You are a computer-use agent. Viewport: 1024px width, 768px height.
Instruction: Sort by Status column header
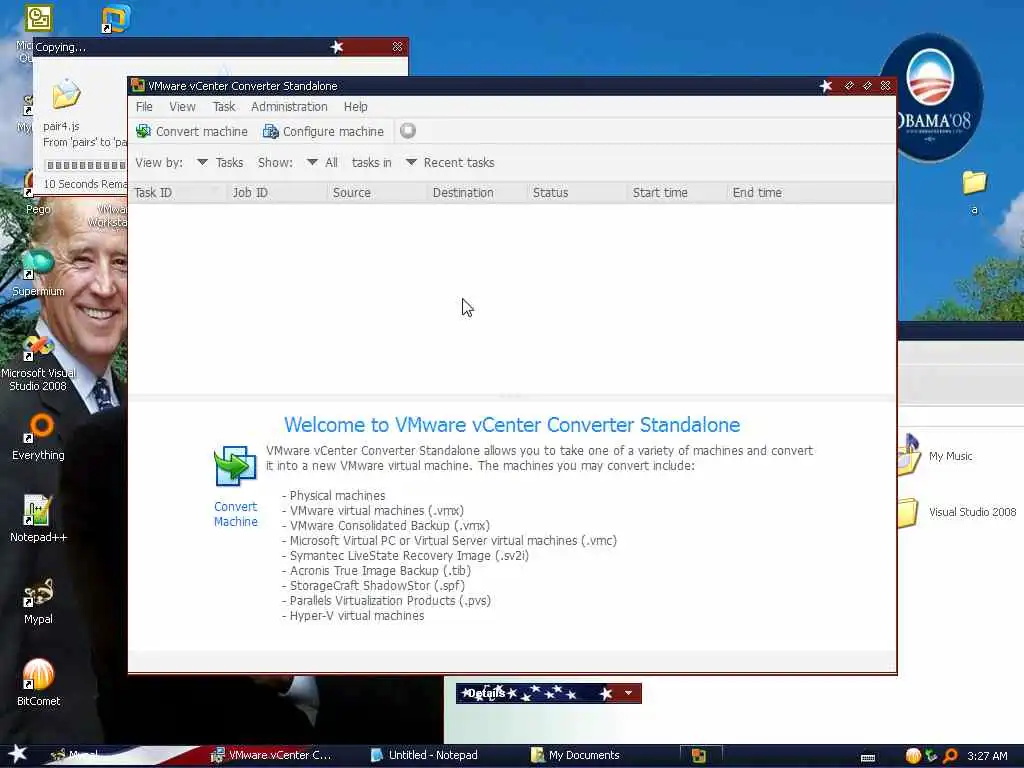coord(577,193)
